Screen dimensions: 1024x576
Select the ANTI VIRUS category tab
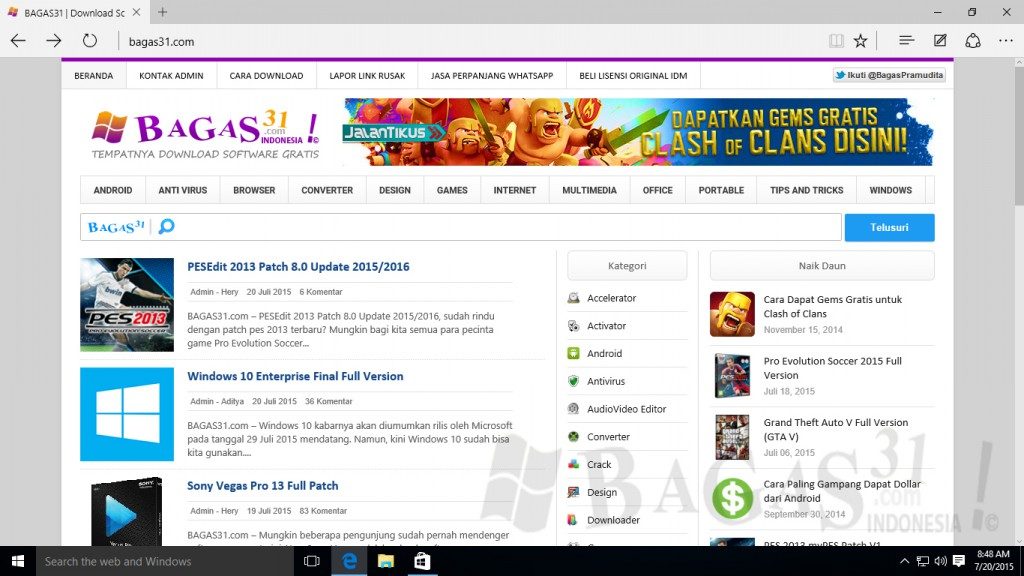pos(183,190)
